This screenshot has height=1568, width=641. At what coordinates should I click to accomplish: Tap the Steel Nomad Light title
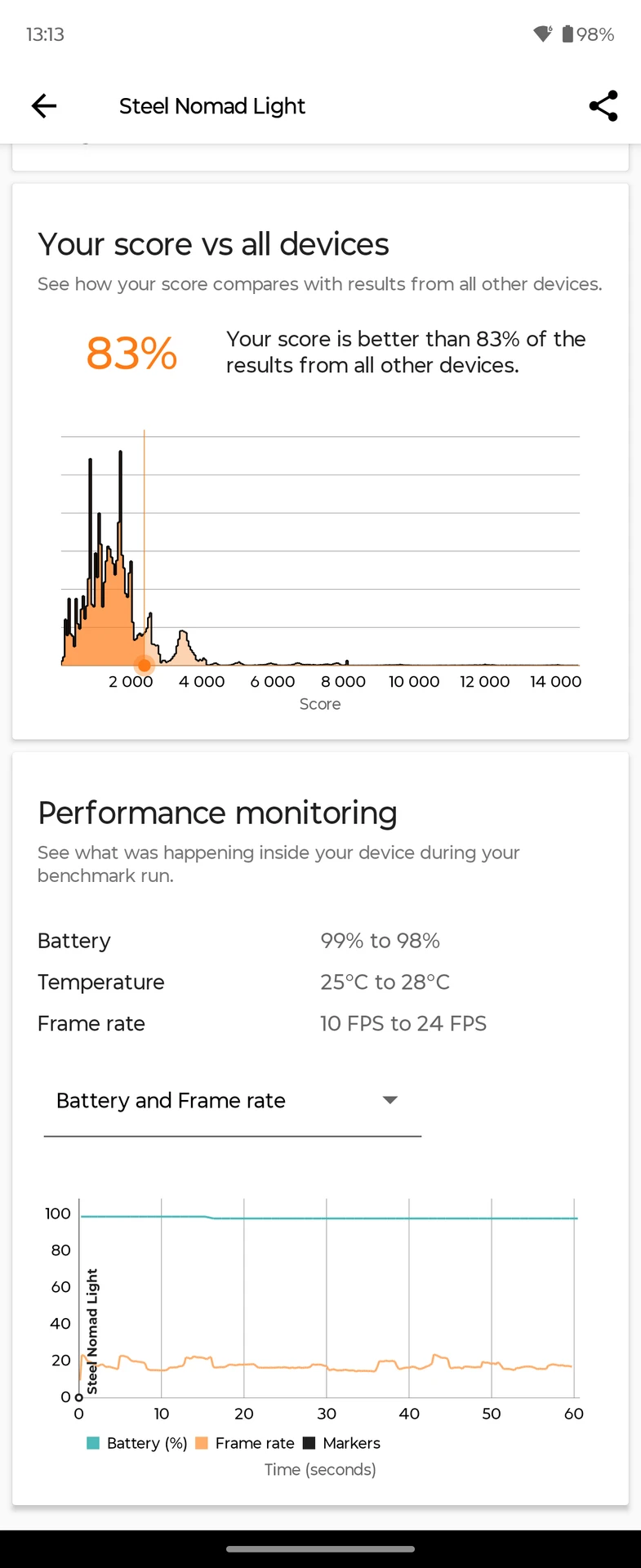point(212,106)
